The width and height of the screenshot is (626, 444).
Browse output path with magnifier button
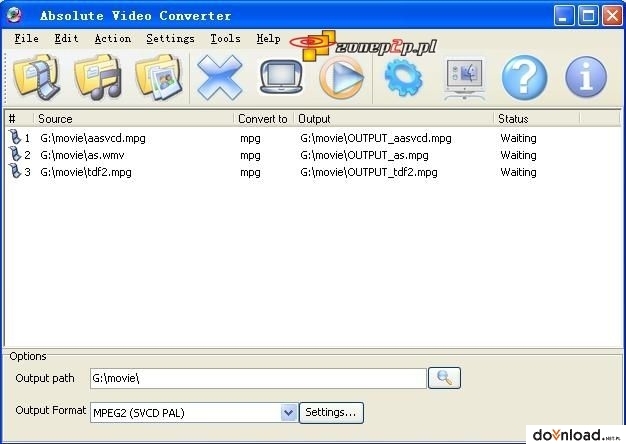click(444, 378)
